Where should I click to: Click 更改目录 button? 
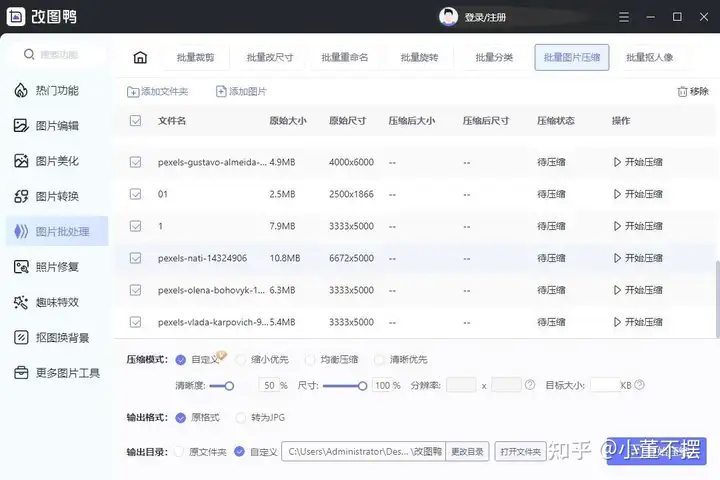pyautogui.click(x=468, y=452)
